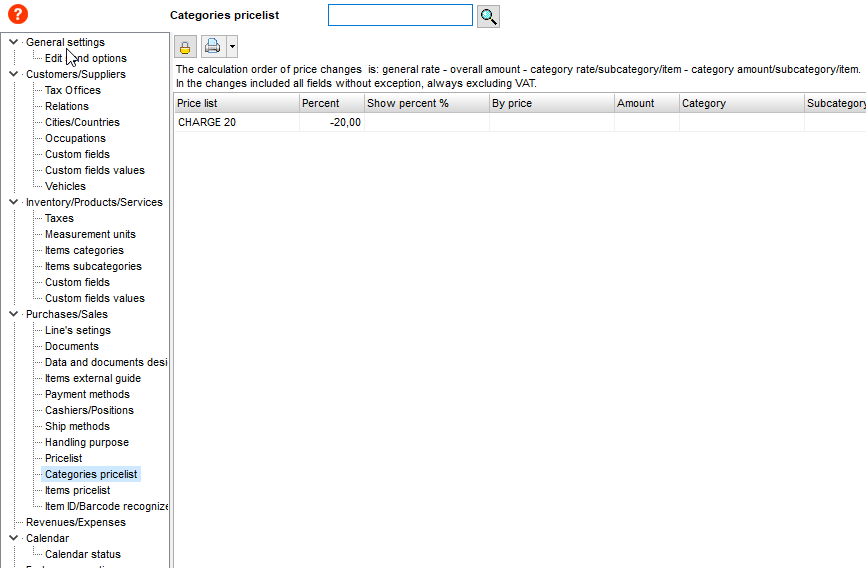Collapse the Calendar tree node
866x568 pixels.
[x=14, y=538]
